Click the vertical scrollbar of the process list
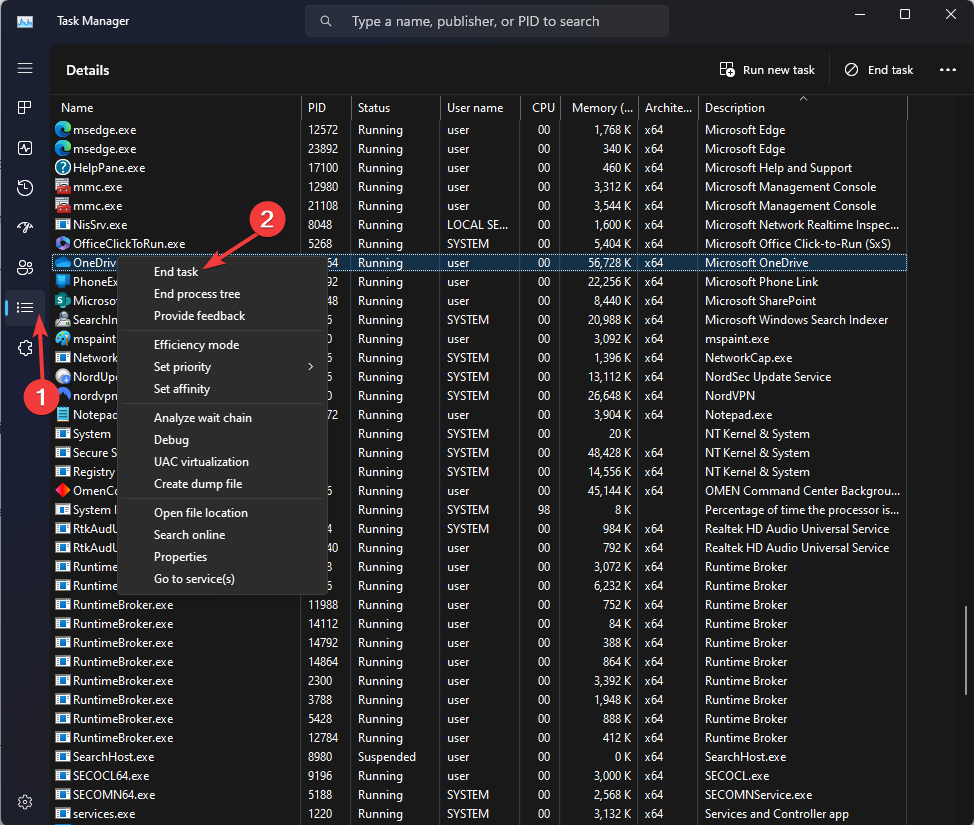Screen dimensions: 974x825 click(966, 650)
